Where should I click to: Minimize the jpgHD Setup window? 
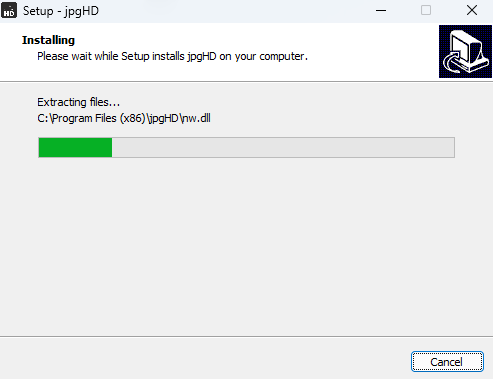pos(381,11)
